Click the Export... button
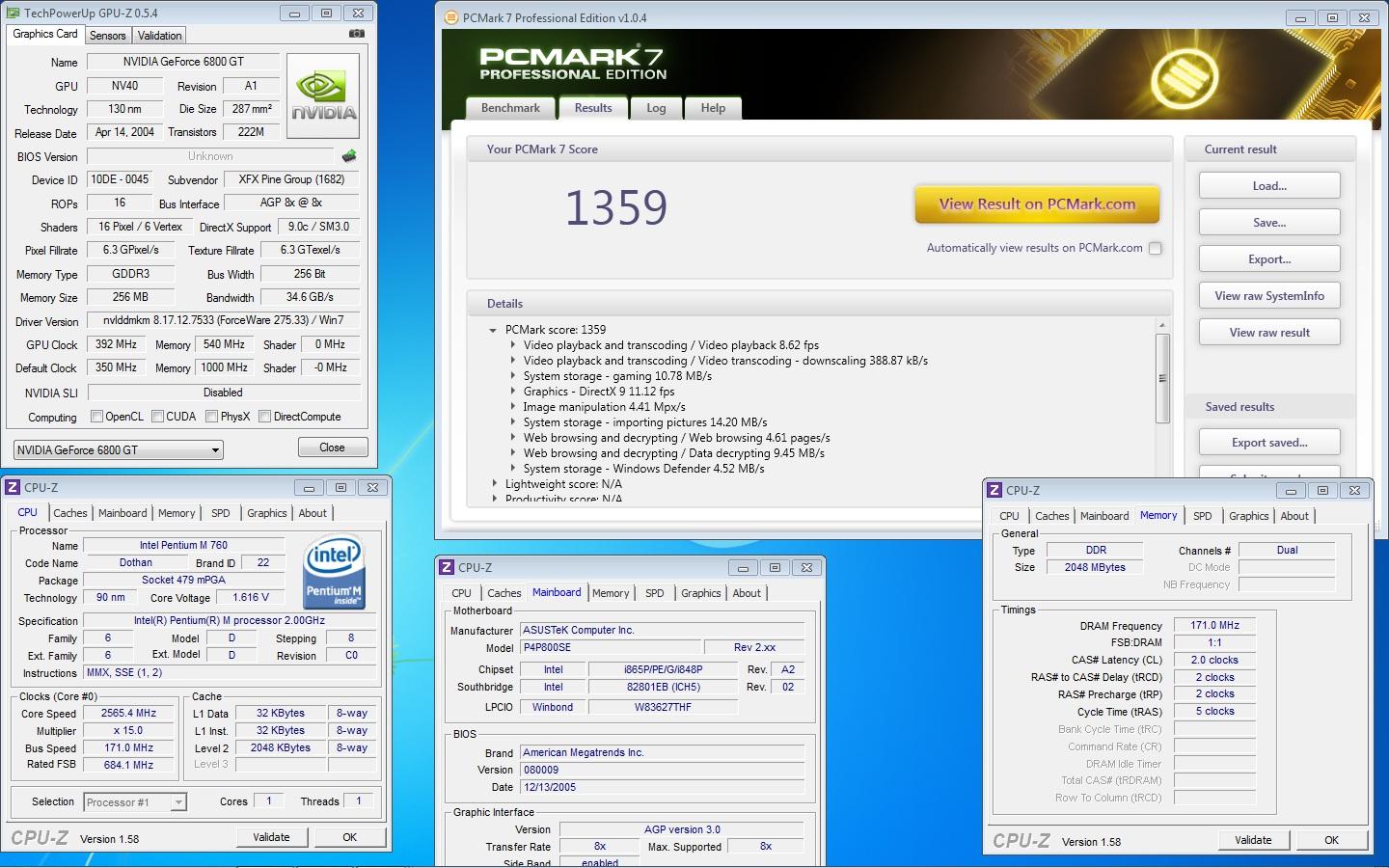The width and height of the screenshot is (1389, 868). click(x=1269, y=259)
